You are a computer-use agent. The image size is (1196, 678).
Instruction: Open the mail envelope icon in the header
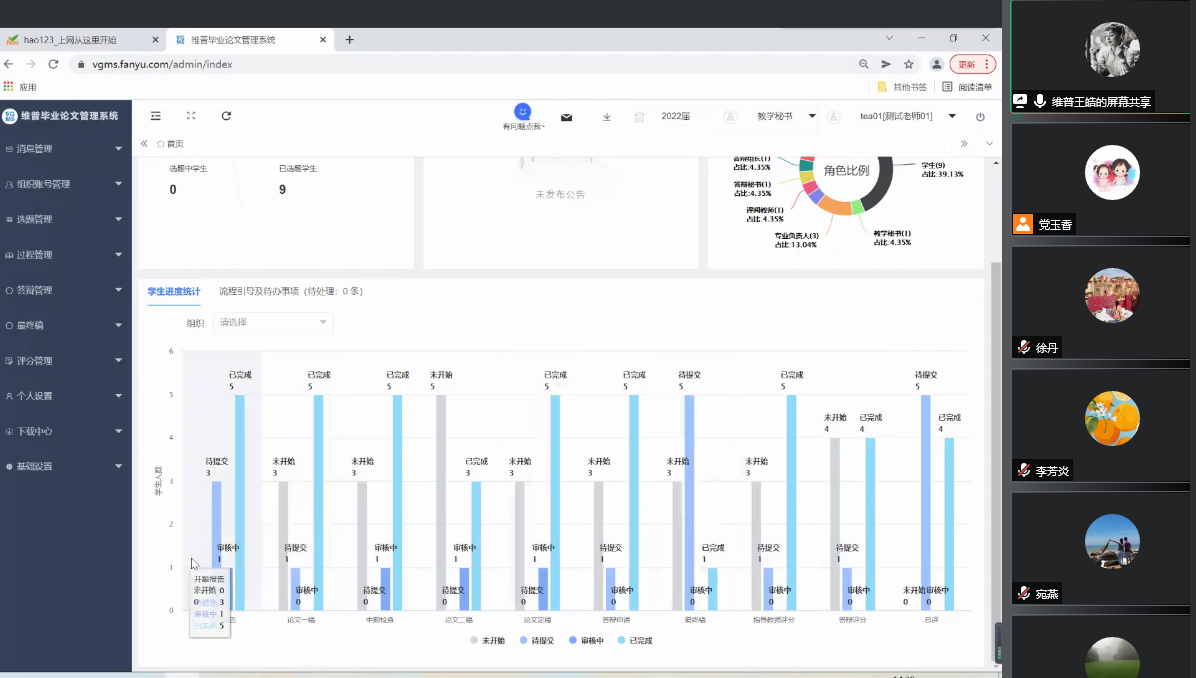click(566, 117)
